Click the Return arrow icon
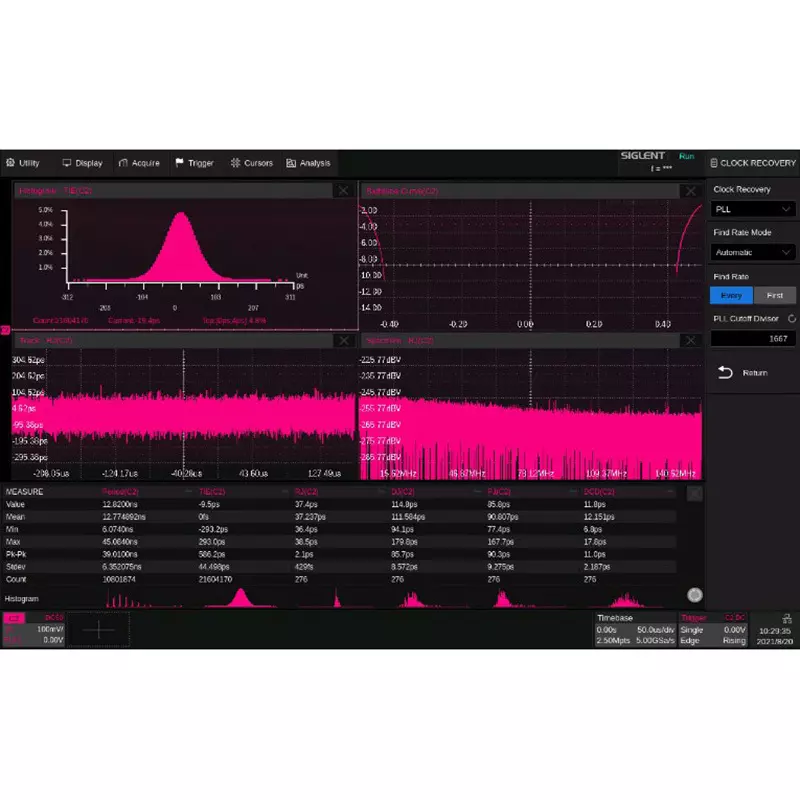This screenshot has height=800, width=800. click(725, 373)
